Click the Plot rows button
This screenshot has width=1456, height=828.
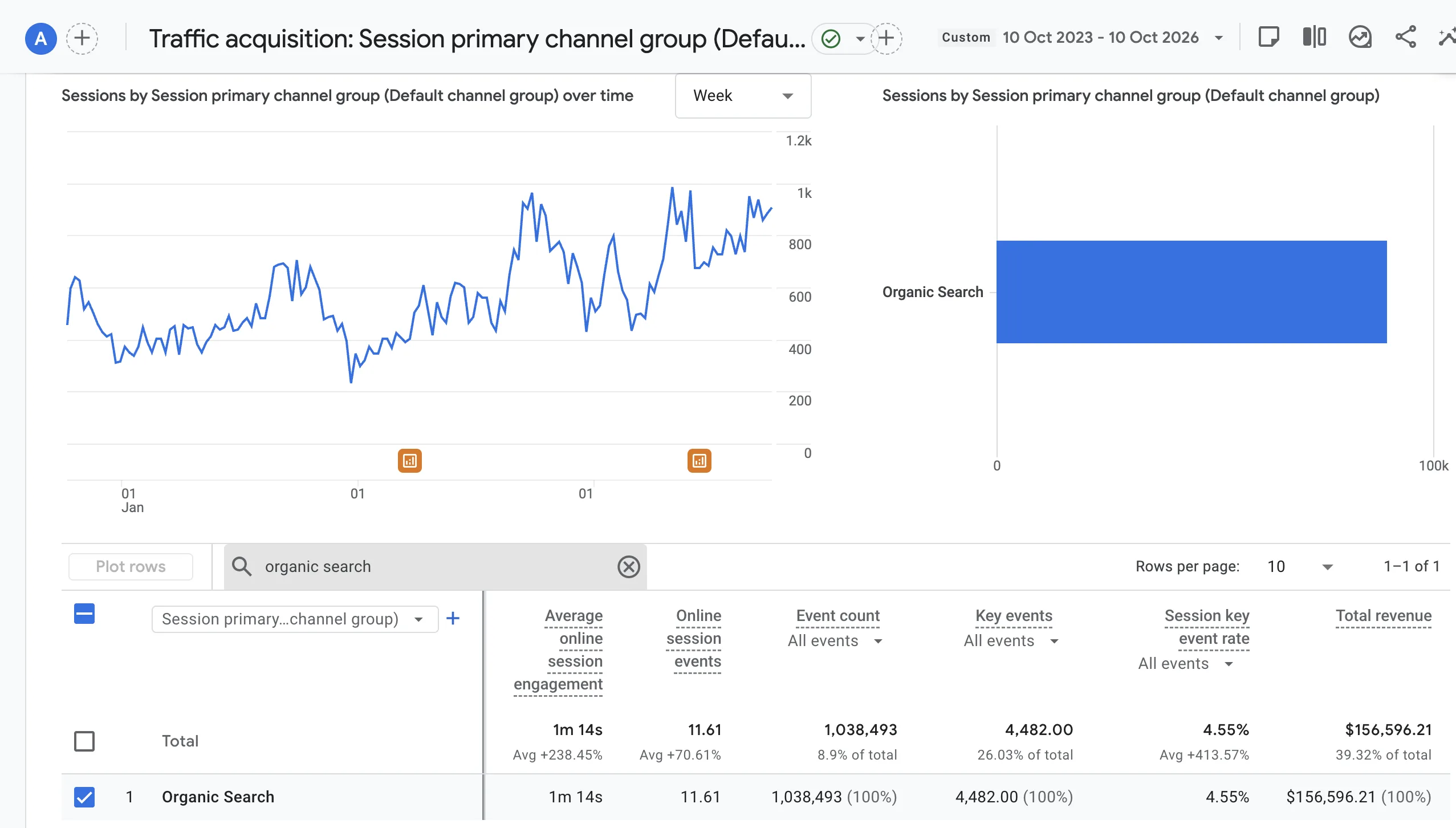[131, 566]
